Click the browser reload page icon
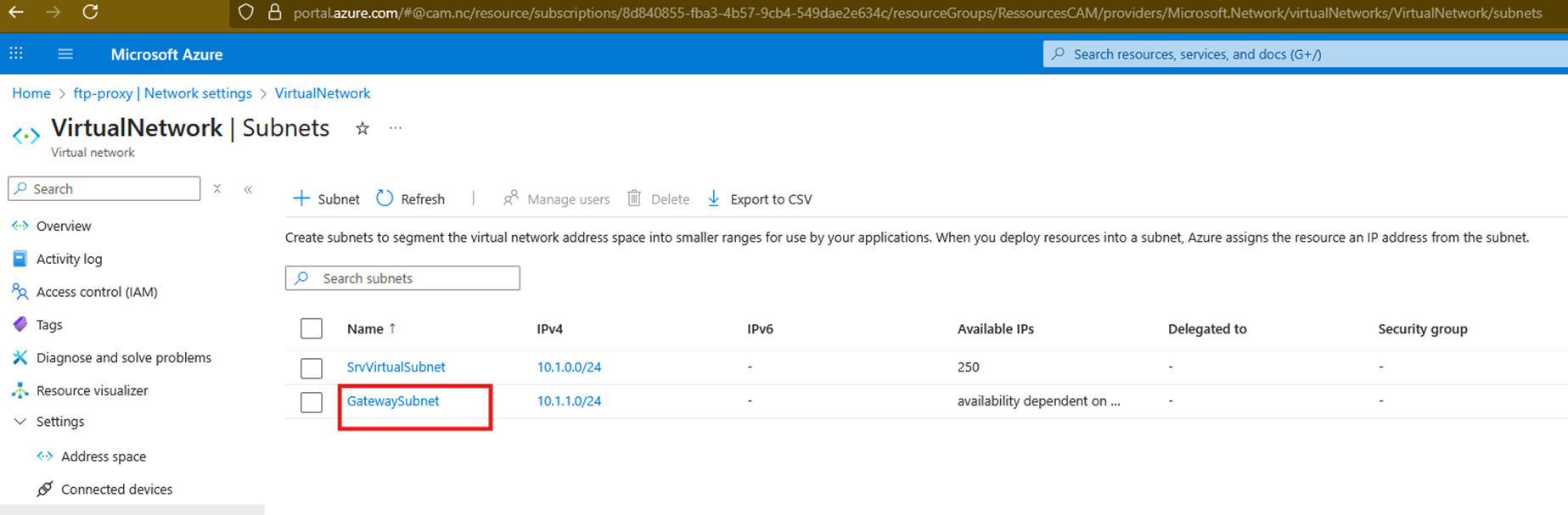The image size is (1568, 515). point(90,12)
